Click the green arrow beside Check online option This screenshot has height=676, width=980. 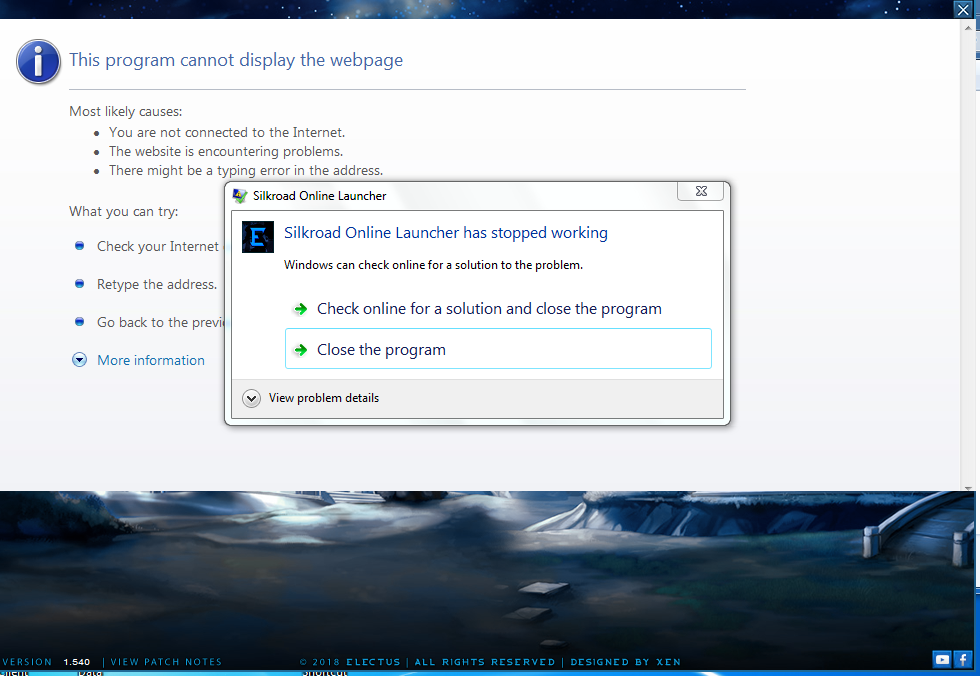[300, 309]
